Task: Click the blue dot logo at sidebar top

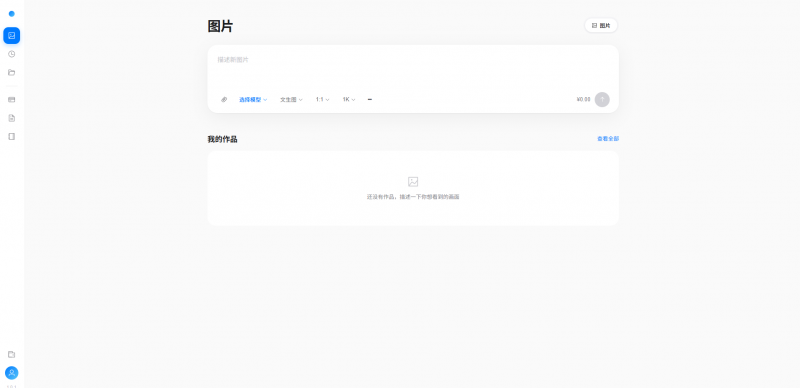Action: [12, 14]
